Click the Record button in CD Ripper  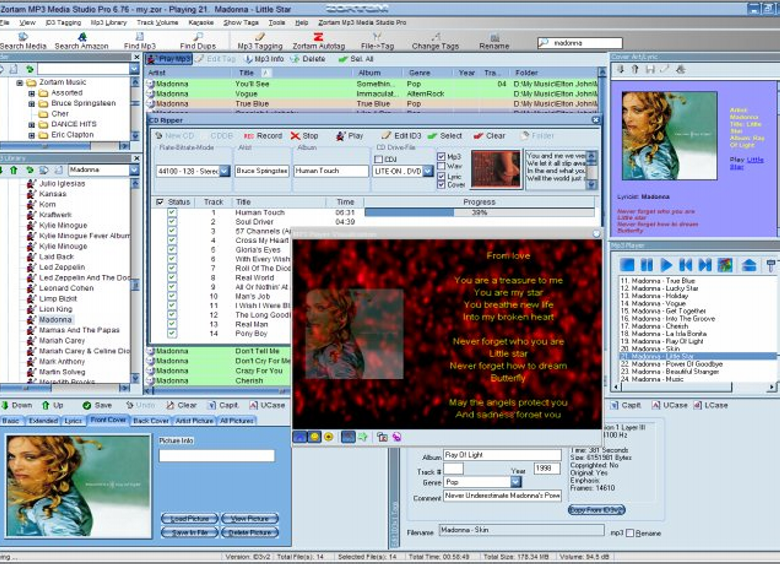(x=264, y=136)
